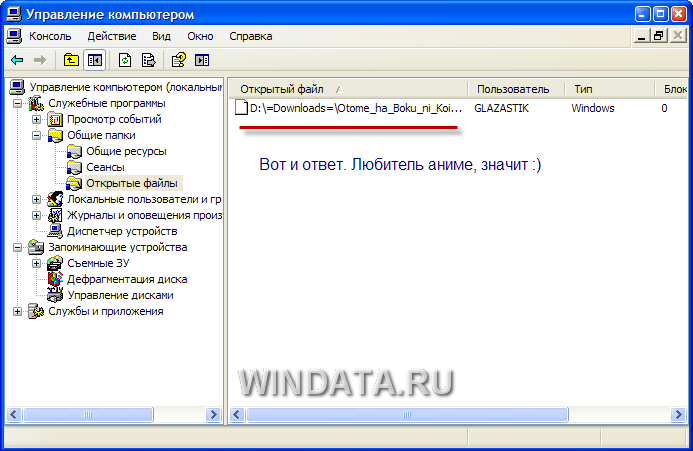Click the list pane left scroll arrow
This screenshot has width=693, height=451.
237,414
